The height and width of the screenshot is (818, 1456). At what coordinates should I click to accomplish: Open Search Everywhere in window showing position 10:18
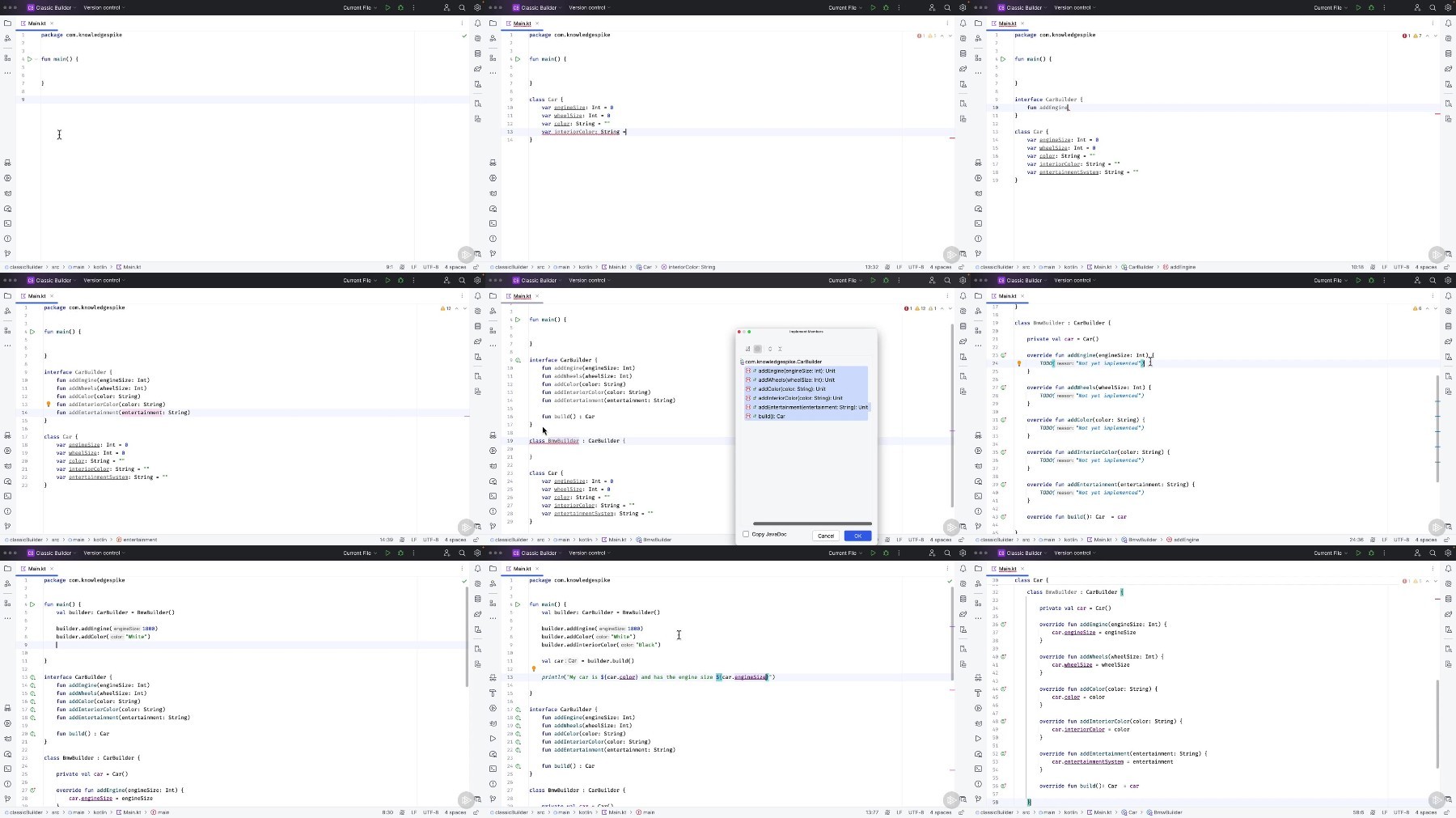1433,7
